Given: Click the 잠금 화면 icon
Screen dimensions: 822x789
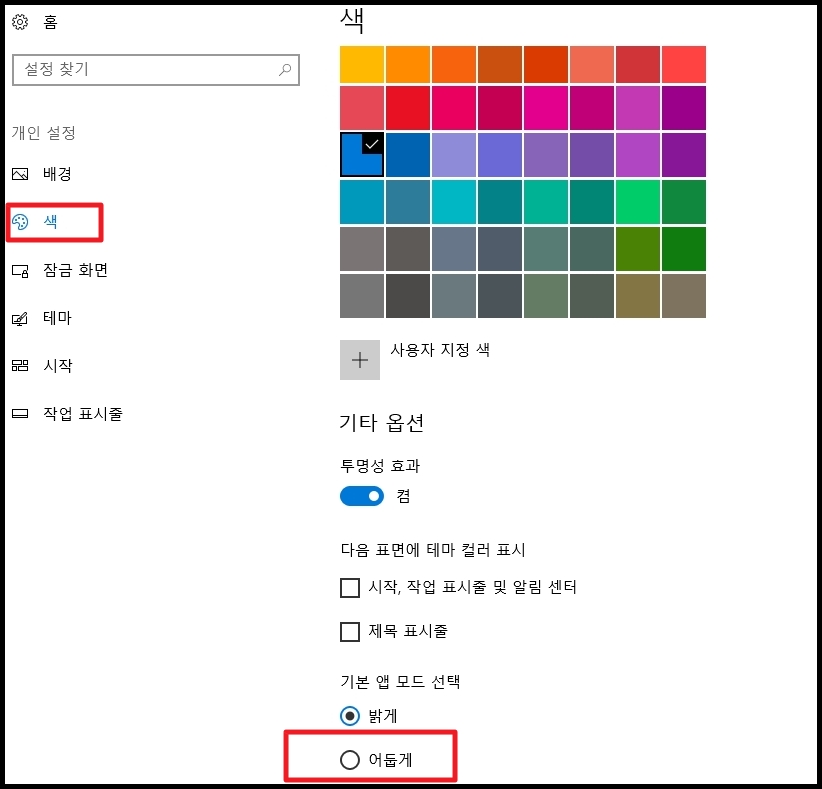Looking at the screenshot, I should coord(20,271).
